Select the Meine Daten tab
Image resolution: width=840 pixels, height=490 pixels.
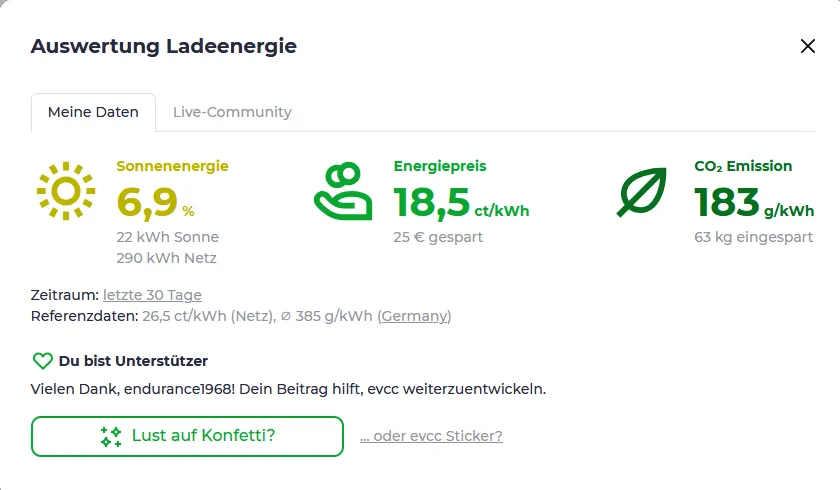click(x=93, y=112)
